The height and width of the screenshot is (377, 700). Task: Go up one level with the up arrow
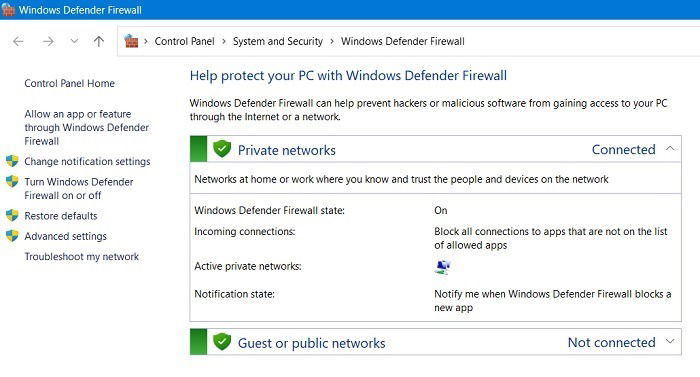[x=99, y=42]
